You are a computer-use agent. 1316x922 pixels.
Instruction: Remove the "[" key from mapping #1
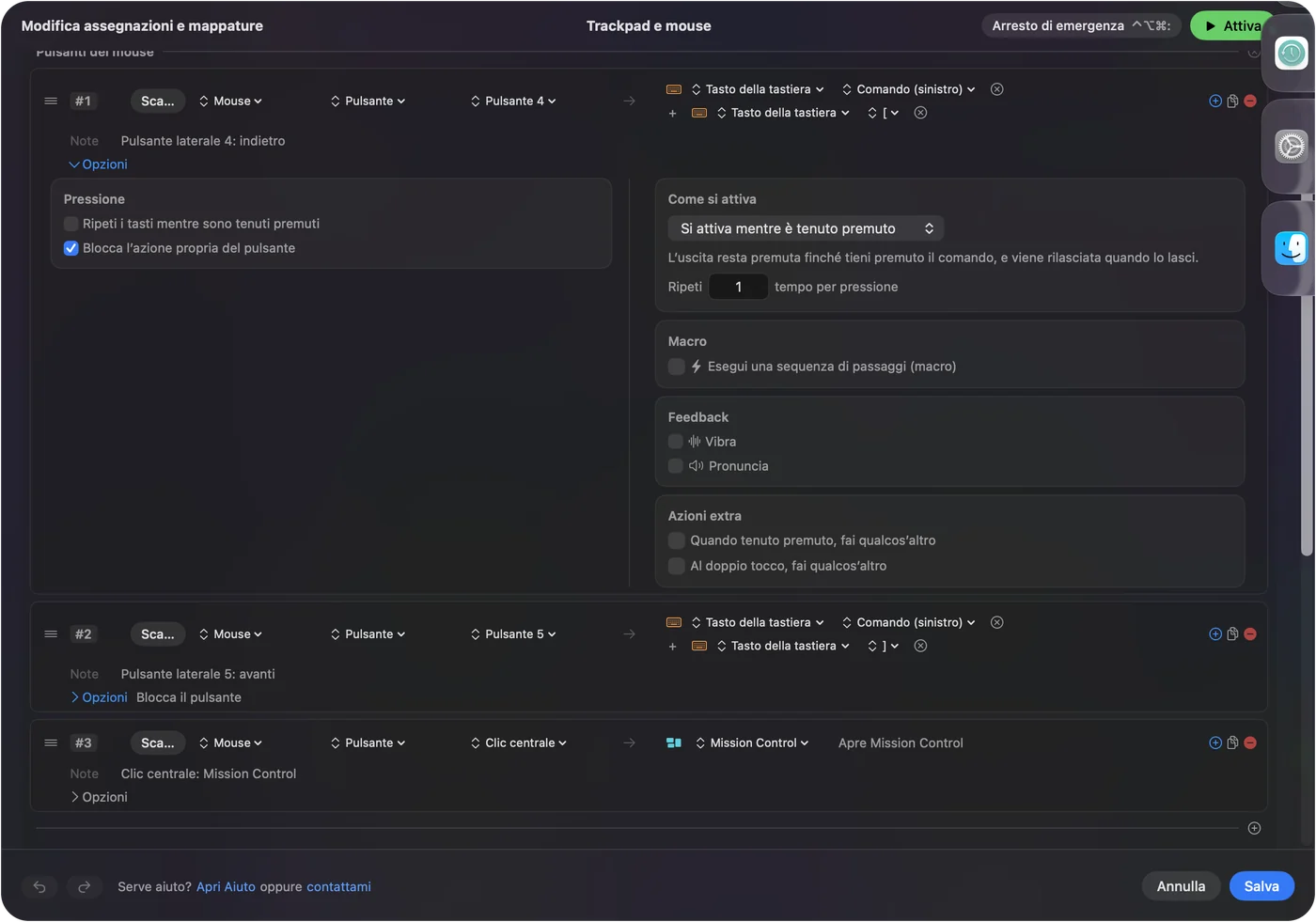[921, 113]
